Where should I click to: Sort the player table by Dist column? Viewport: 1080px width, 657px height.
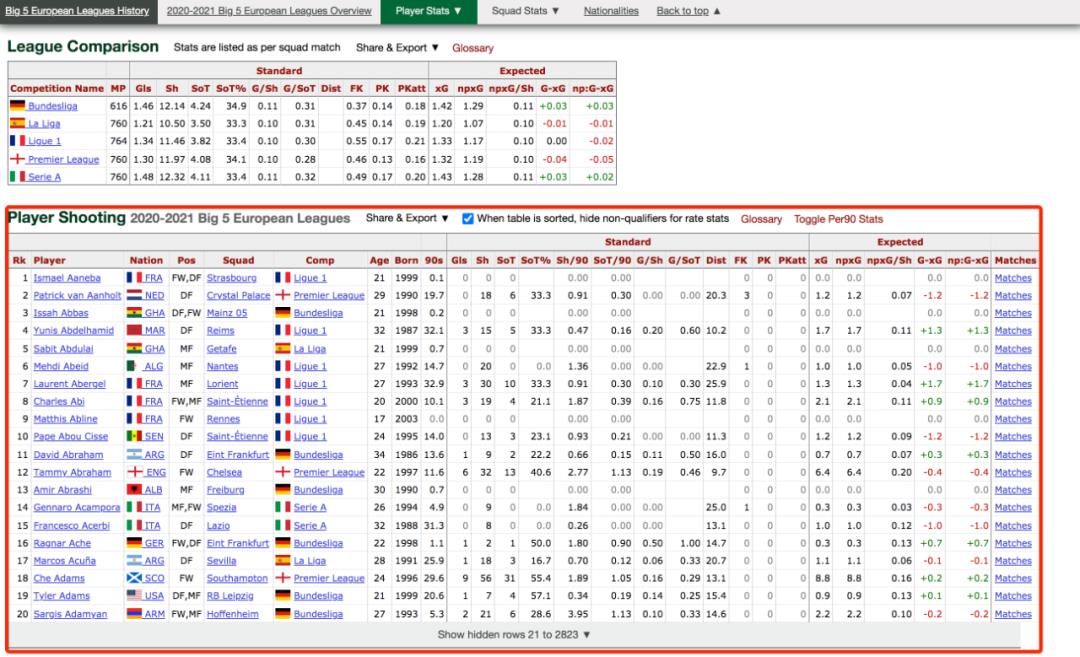tap(716, 260)
